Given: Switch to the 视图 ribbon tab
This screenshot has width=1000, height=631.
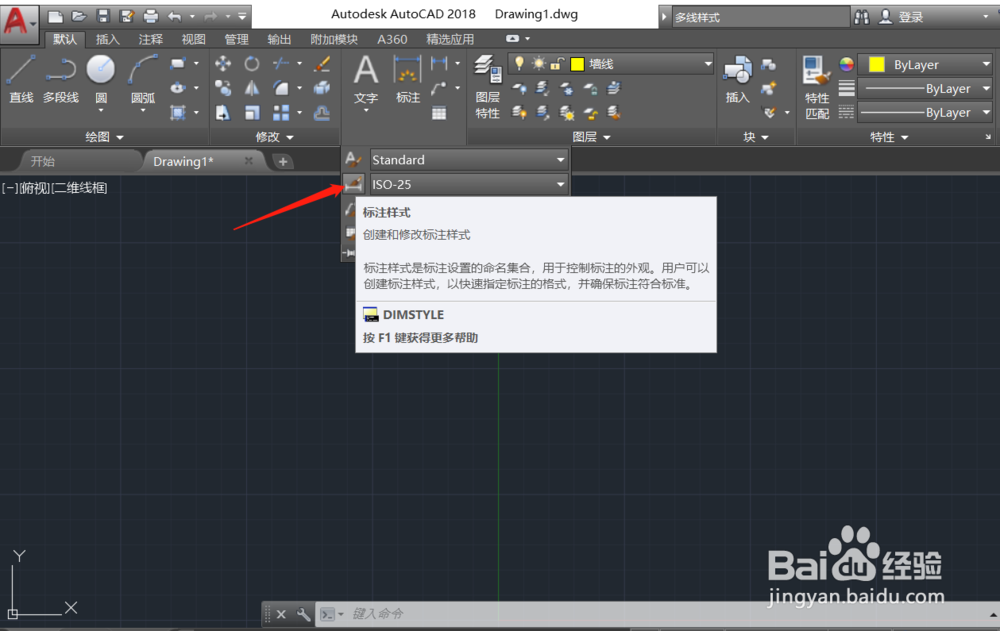Looking at the screenshot, I should (193, 40).
